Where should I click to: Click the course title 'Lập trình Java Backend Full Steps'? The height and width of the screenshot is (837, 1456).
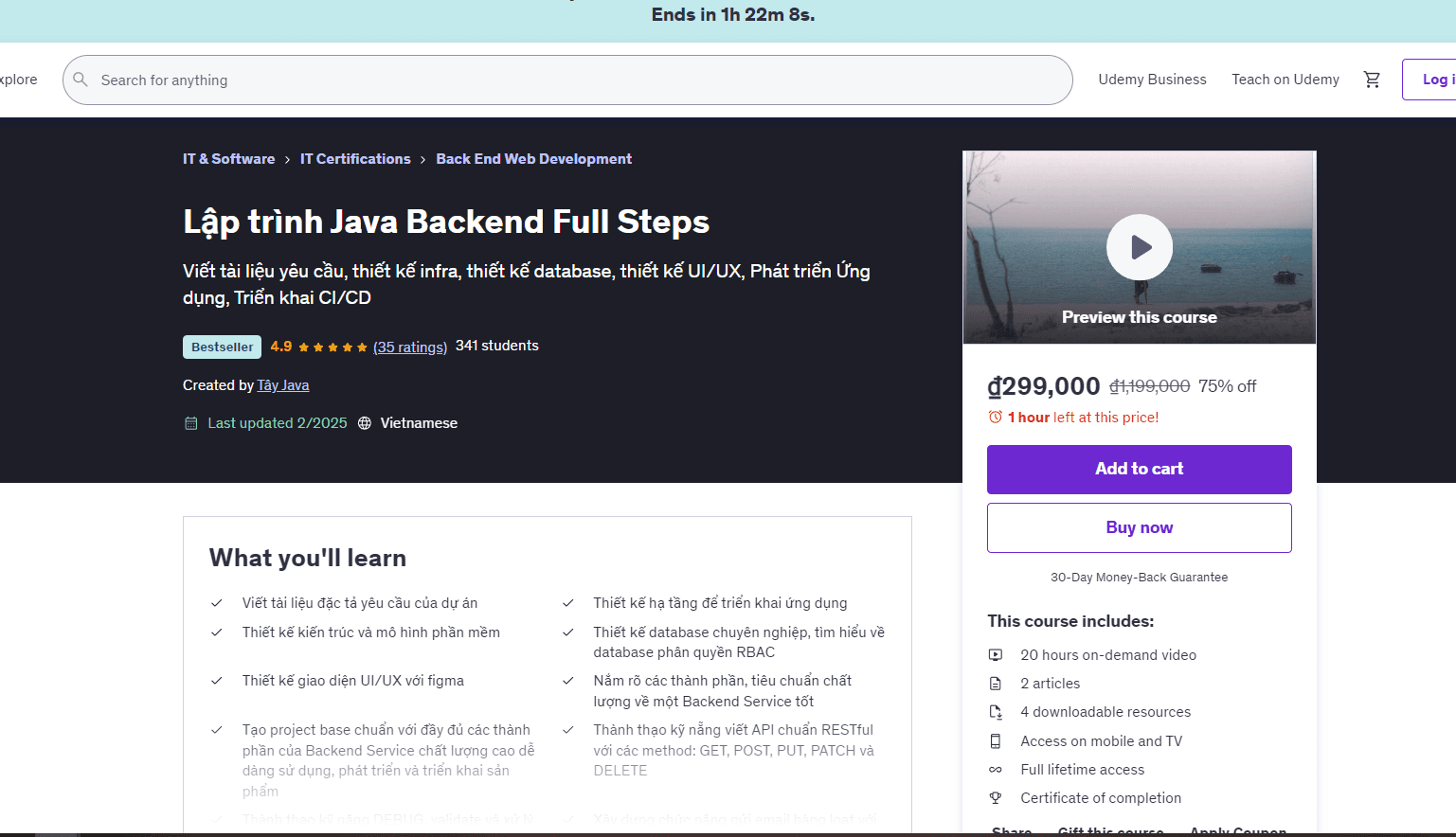[446, 222]
